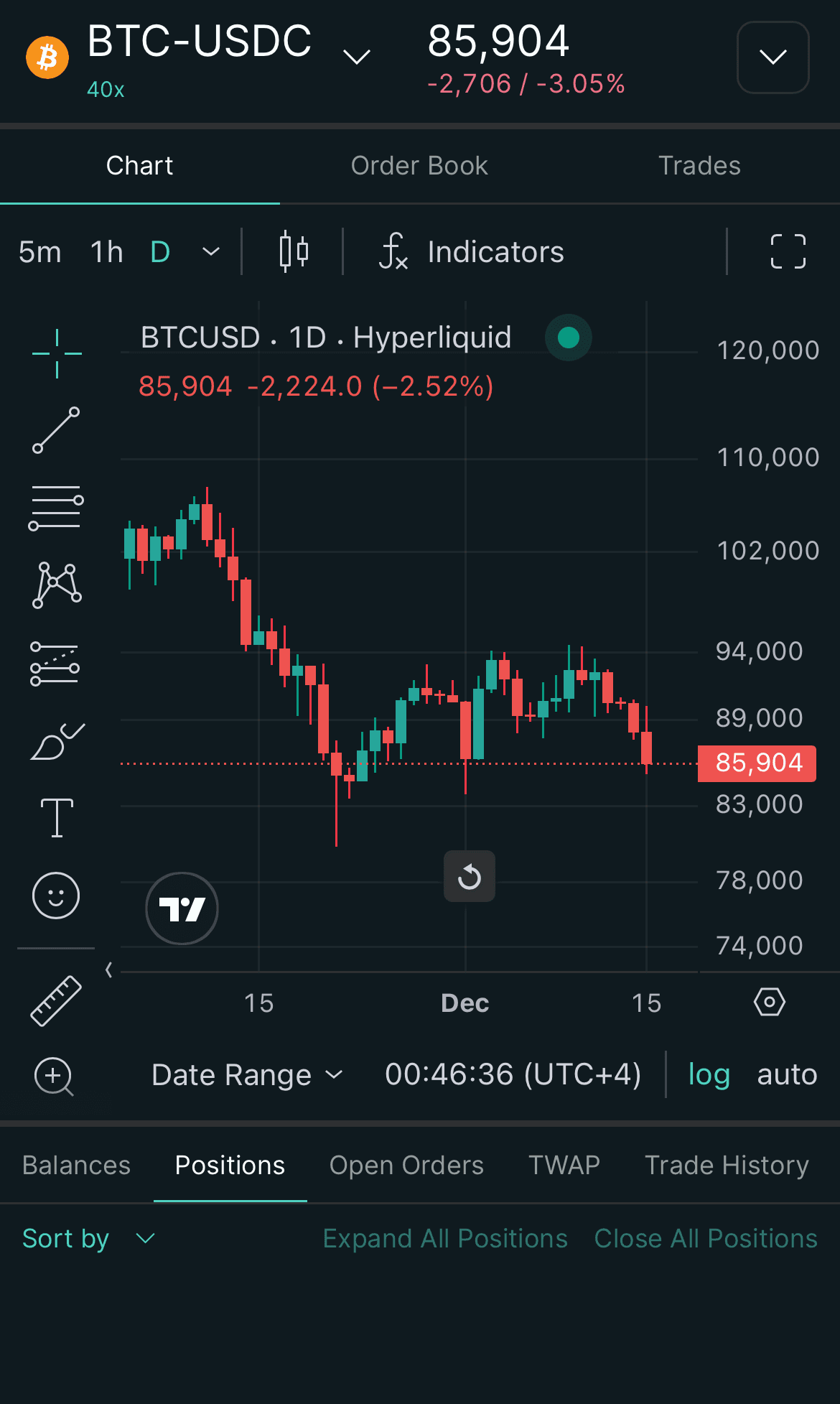This screenshot has width=840, height=1404.
Task: Enter fullscreen chart mode
Action: [x=788, y=251]
